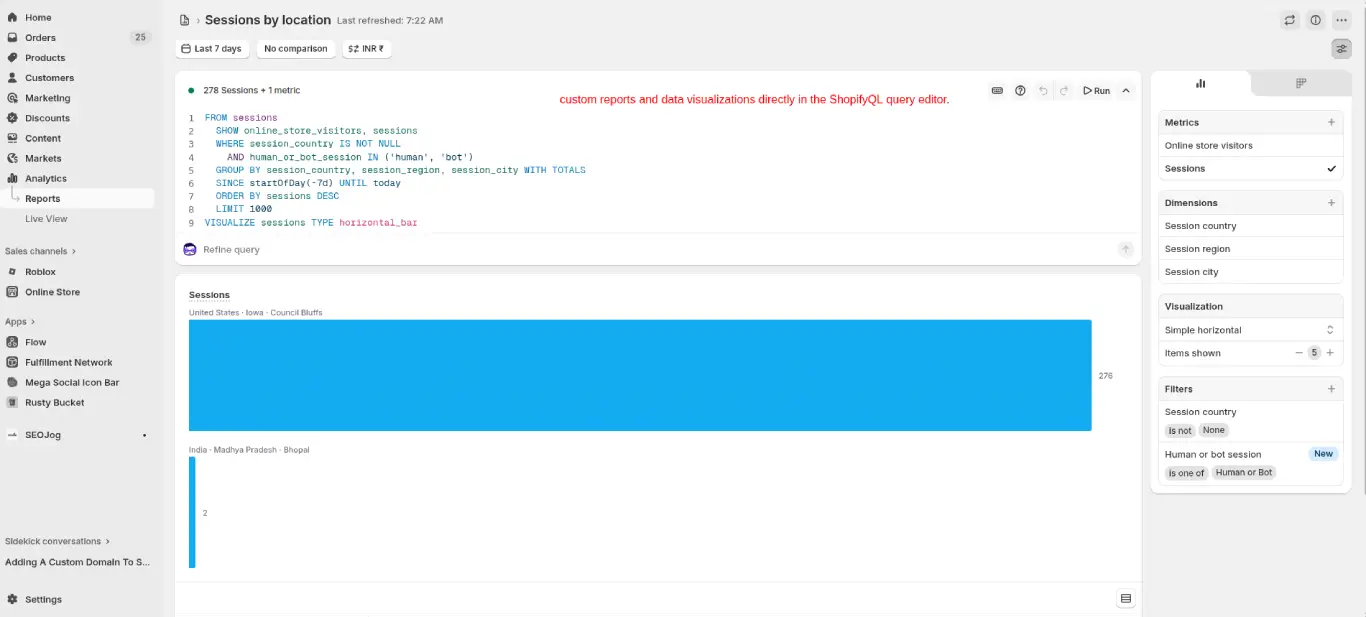Screen dimensions: 1366x617
Task: Click the Analytics icon in the left sidebar
Action: (15, 178)
